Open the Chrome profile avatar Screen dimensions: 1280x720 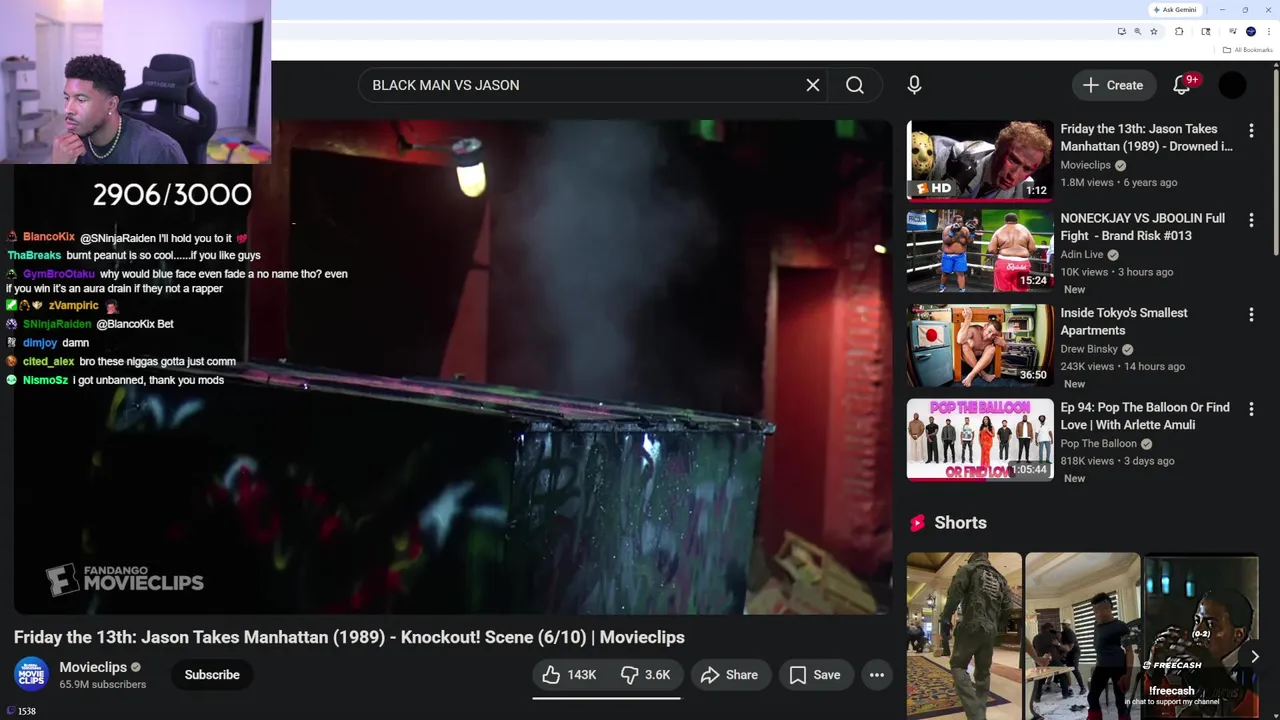click(x=1250, y=31)
